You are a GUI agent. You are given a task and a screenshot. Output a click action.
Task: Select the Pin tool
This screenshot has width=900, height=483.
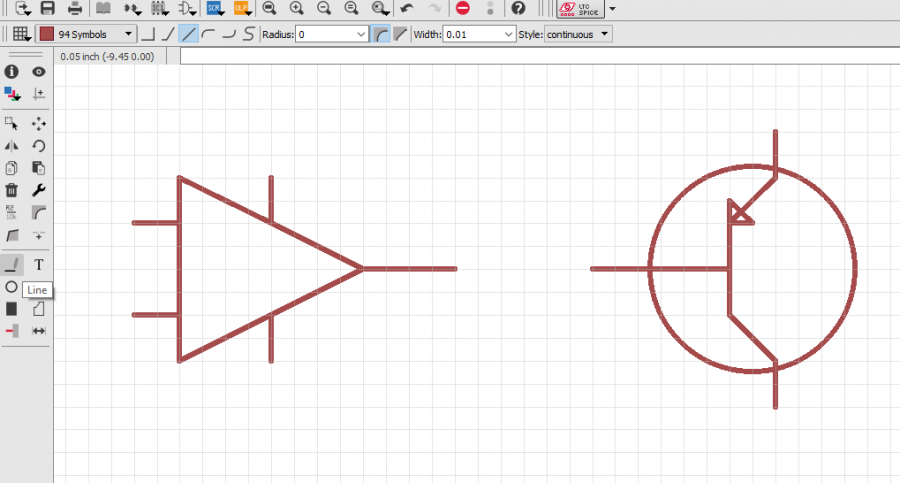11,331
